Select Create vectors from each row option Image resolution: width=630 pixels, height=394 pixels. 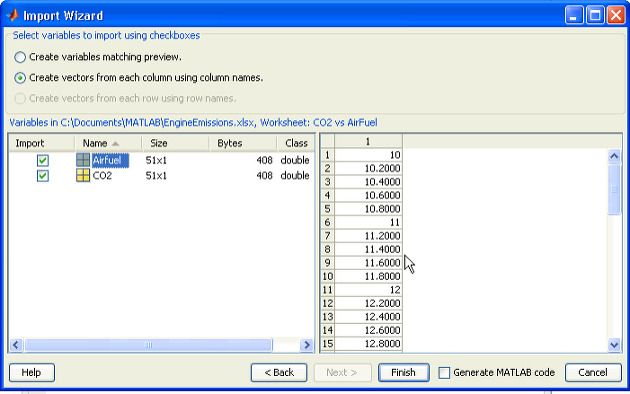[20, 98]
